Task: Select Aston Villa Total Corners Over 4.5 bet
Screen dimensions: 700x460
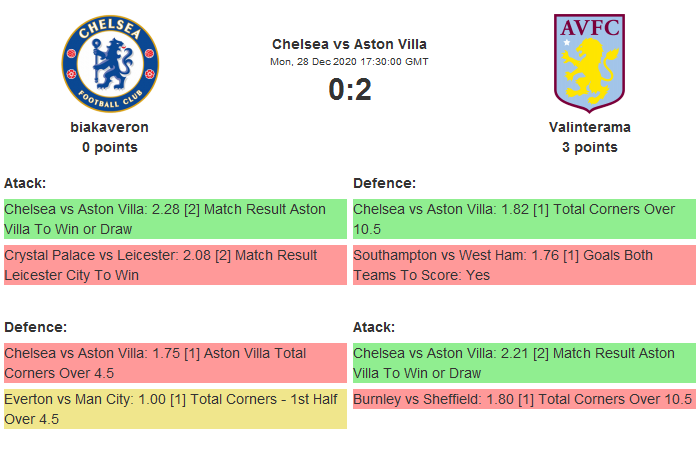Action: 174,363
